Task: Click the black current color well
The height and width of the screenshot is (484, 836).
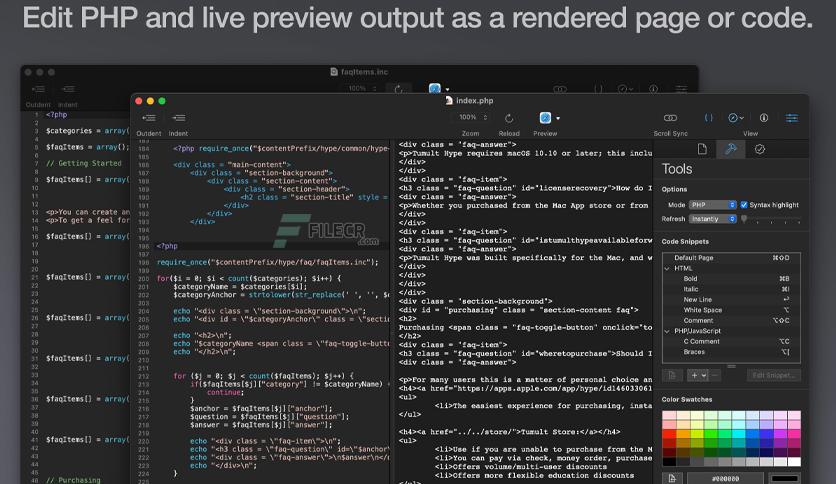Action: [784, 479]
